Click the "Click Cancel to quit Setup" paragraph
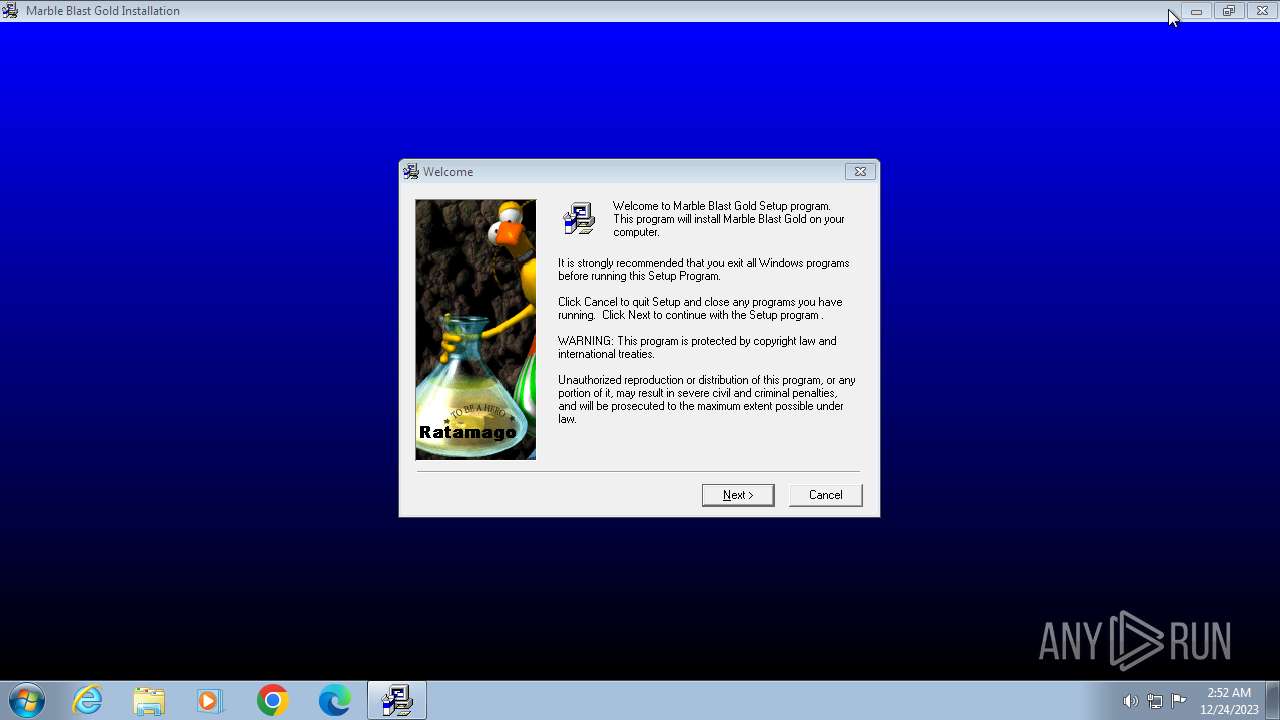This screenshot has height=720, width=1280. click(x=700, y=308)
